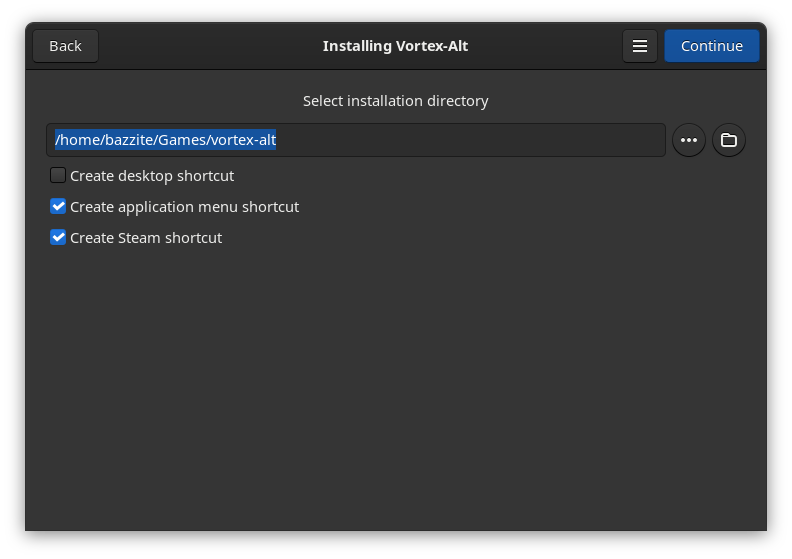Click the Continue button

(711, 46)
